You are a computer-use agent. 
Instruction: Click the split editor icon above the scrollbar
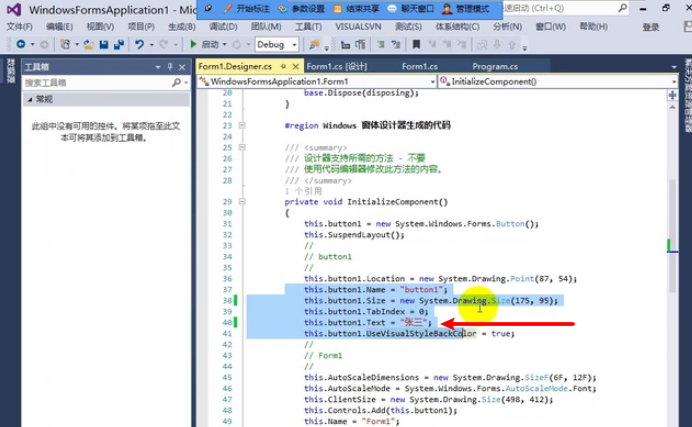[672, 95]
